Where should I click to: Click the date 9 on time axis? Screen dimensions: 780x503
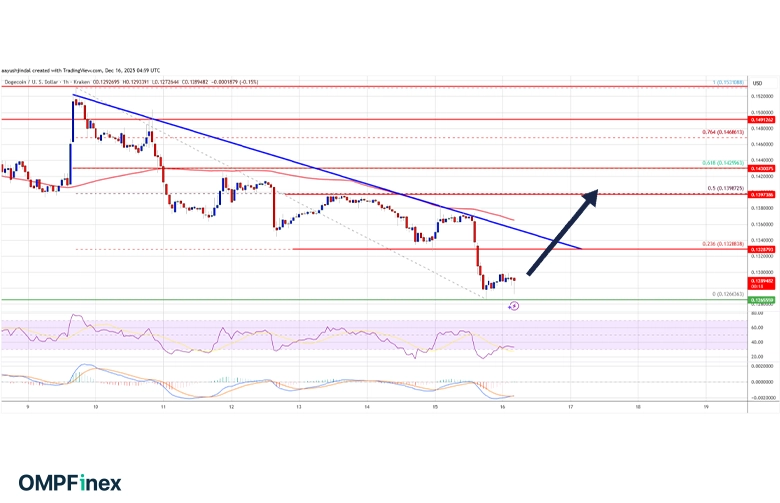tap(28, 408)
